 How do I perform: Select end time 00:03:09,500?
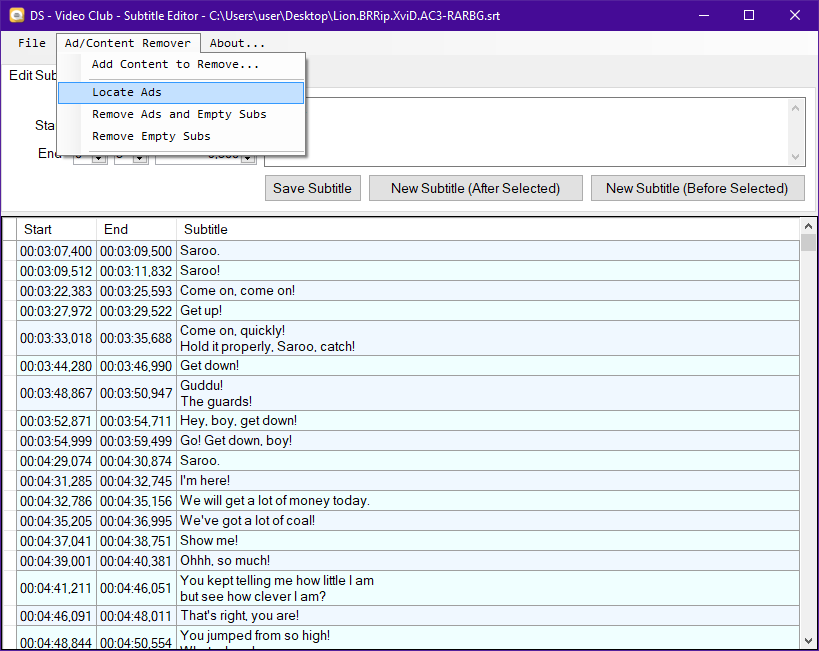[136, 251]
